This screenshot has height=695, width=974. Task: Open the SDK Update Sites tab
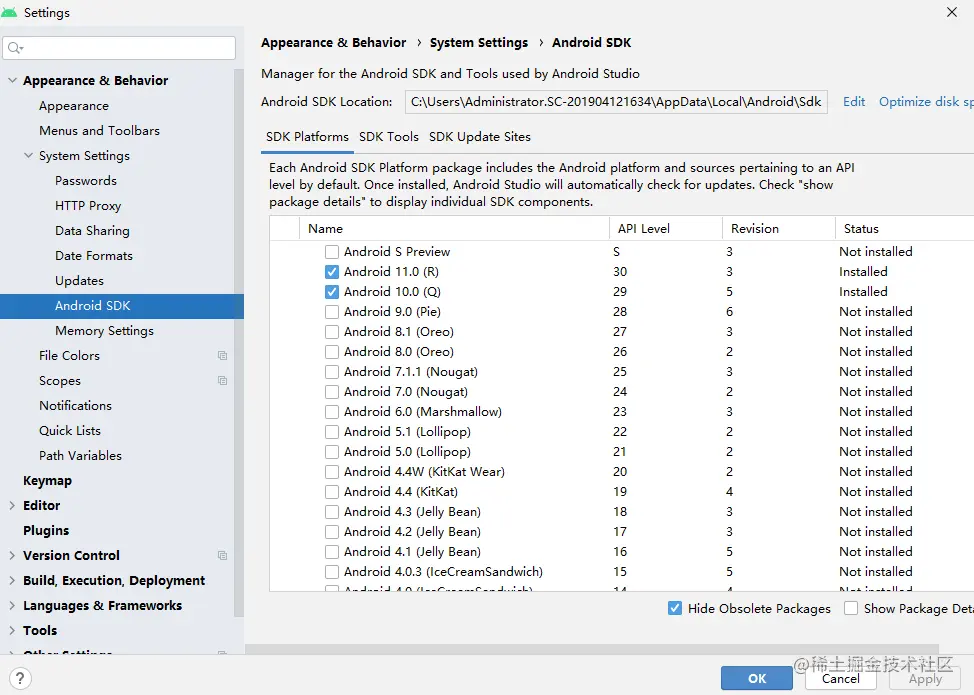click(480, 137)
